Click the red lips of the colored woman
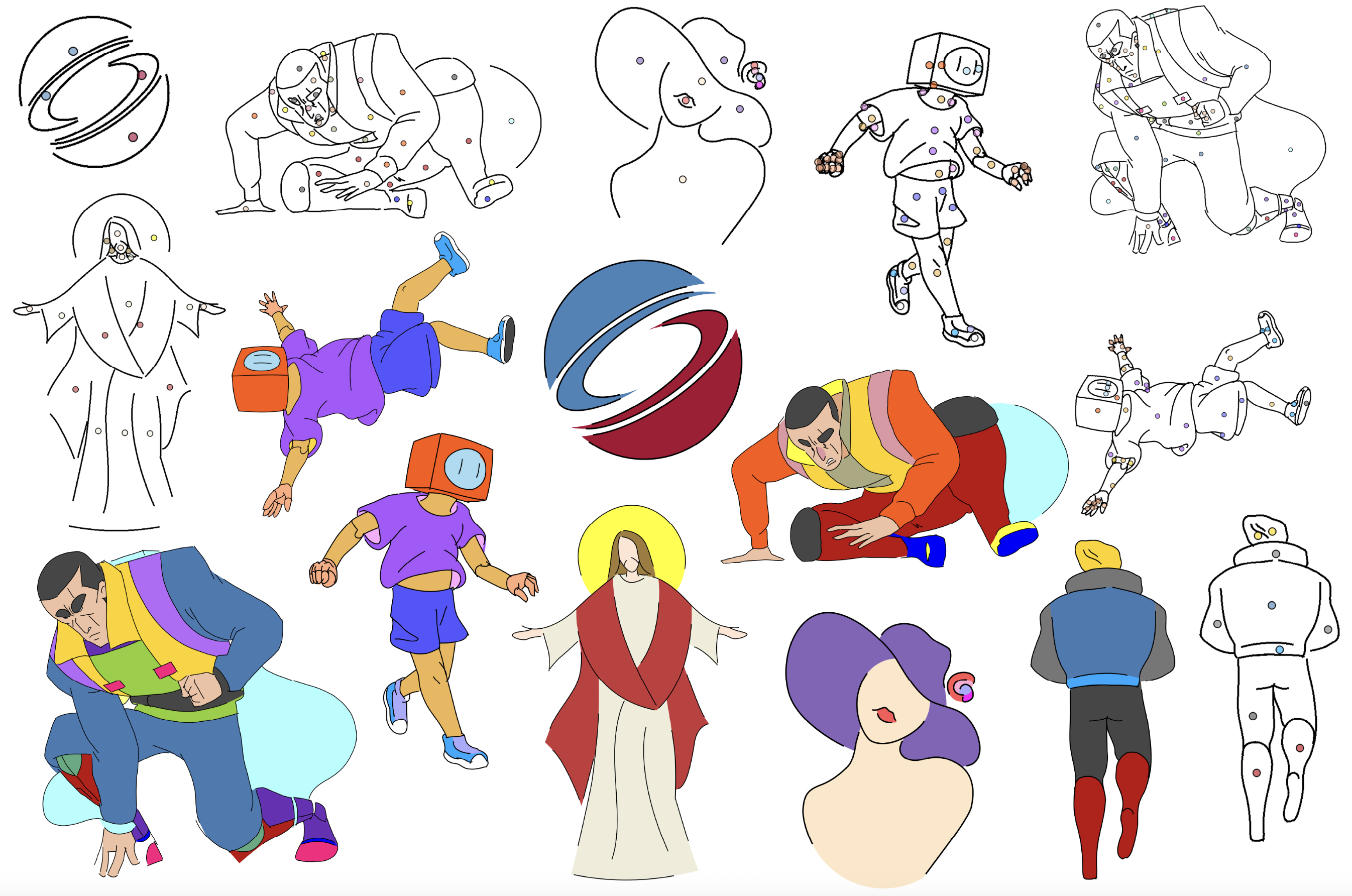 (885, 715)
